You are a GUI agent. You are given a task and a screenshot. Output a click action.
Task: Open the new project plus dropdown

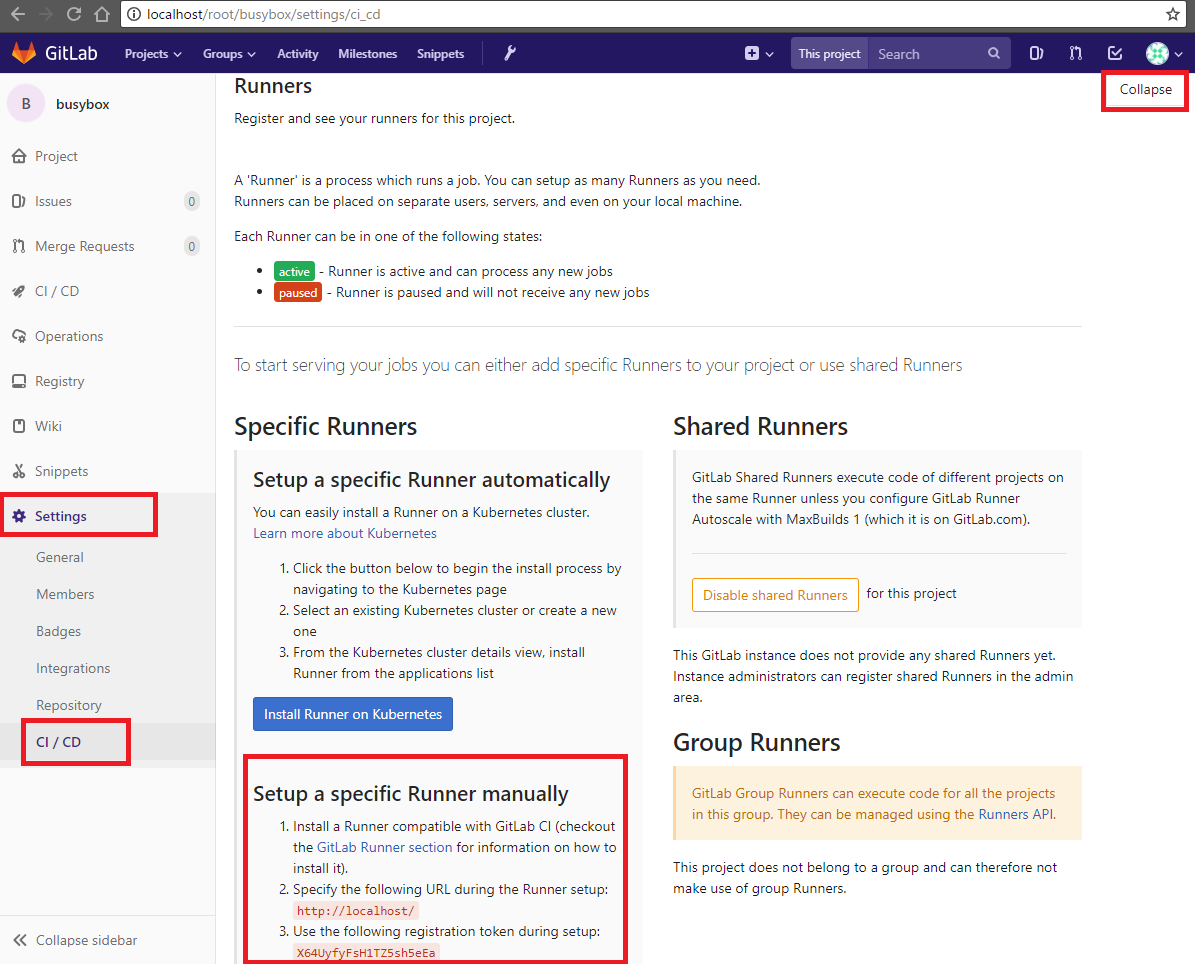tap(758, 53)
